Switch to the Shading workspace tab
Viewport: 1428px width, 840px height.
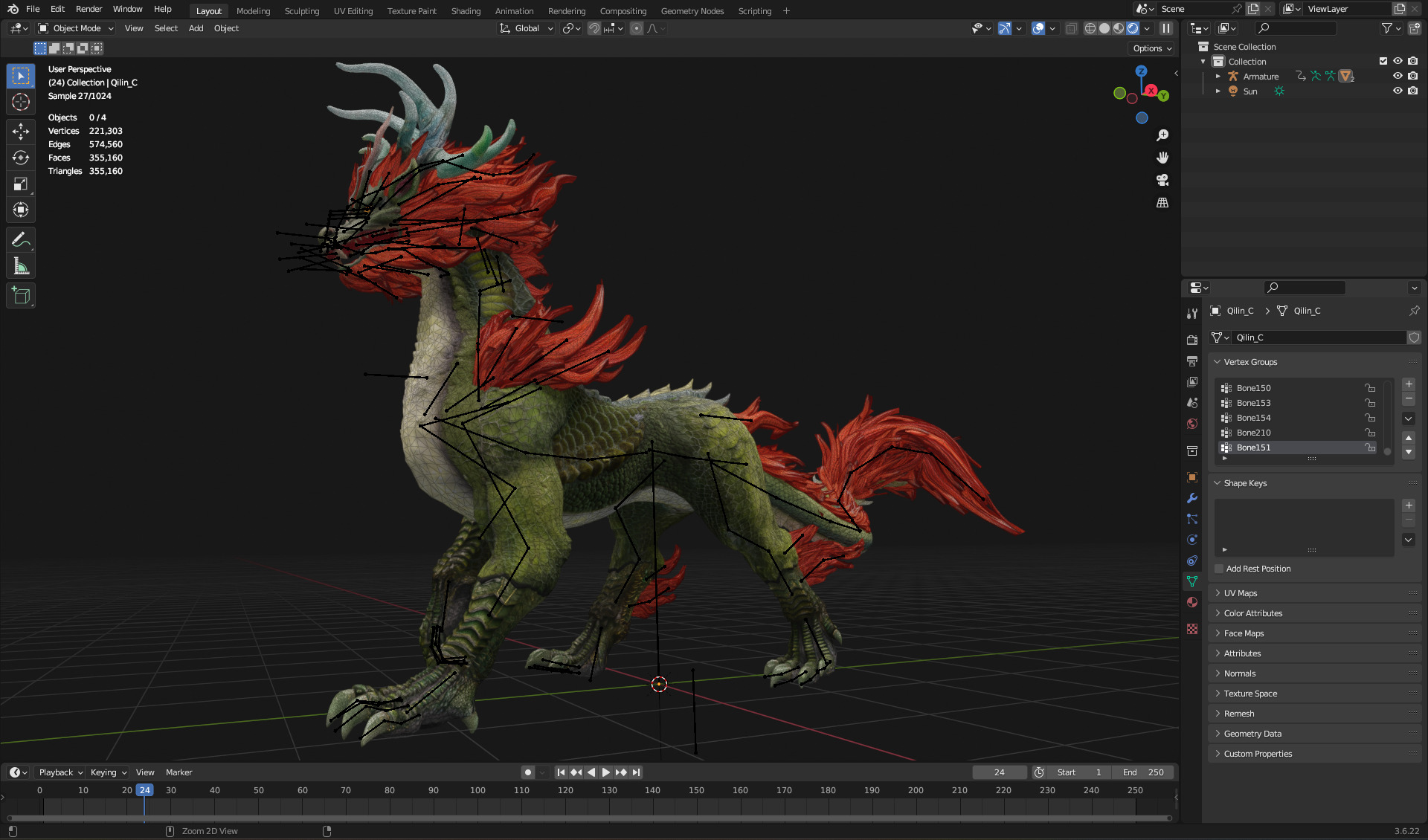click(466, 11)
